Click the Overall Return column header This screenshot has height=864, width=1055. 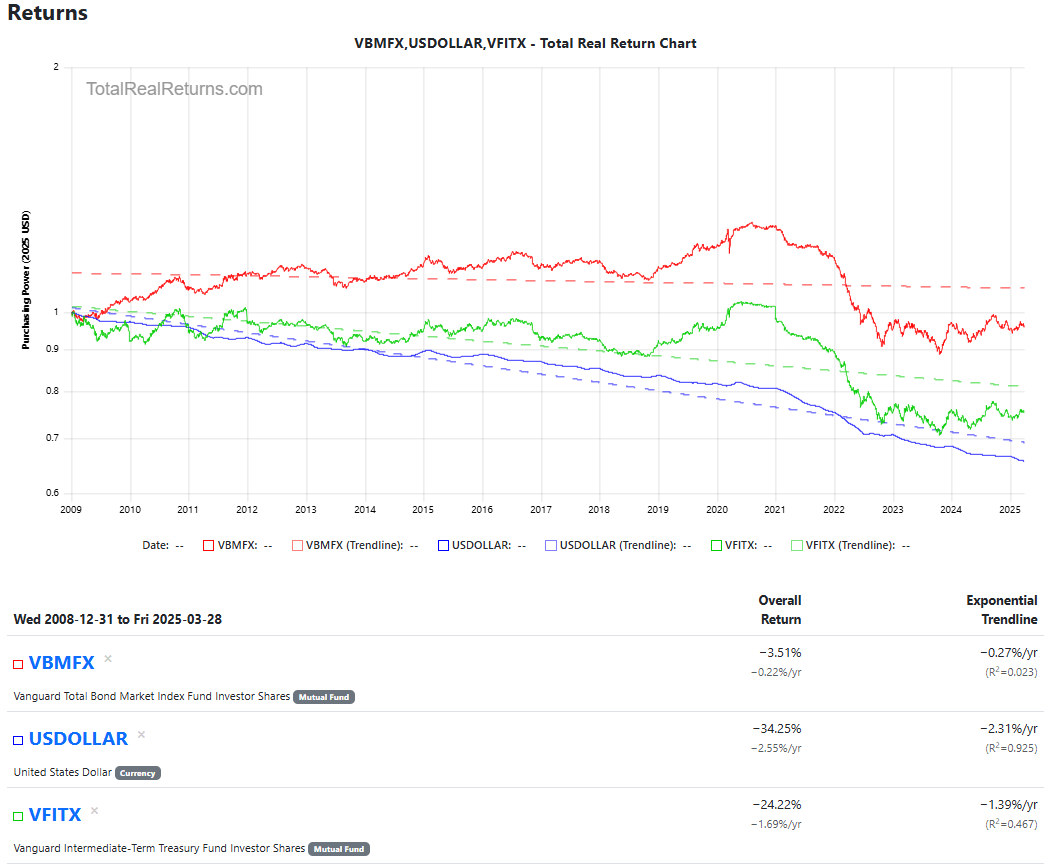(780, 610)
